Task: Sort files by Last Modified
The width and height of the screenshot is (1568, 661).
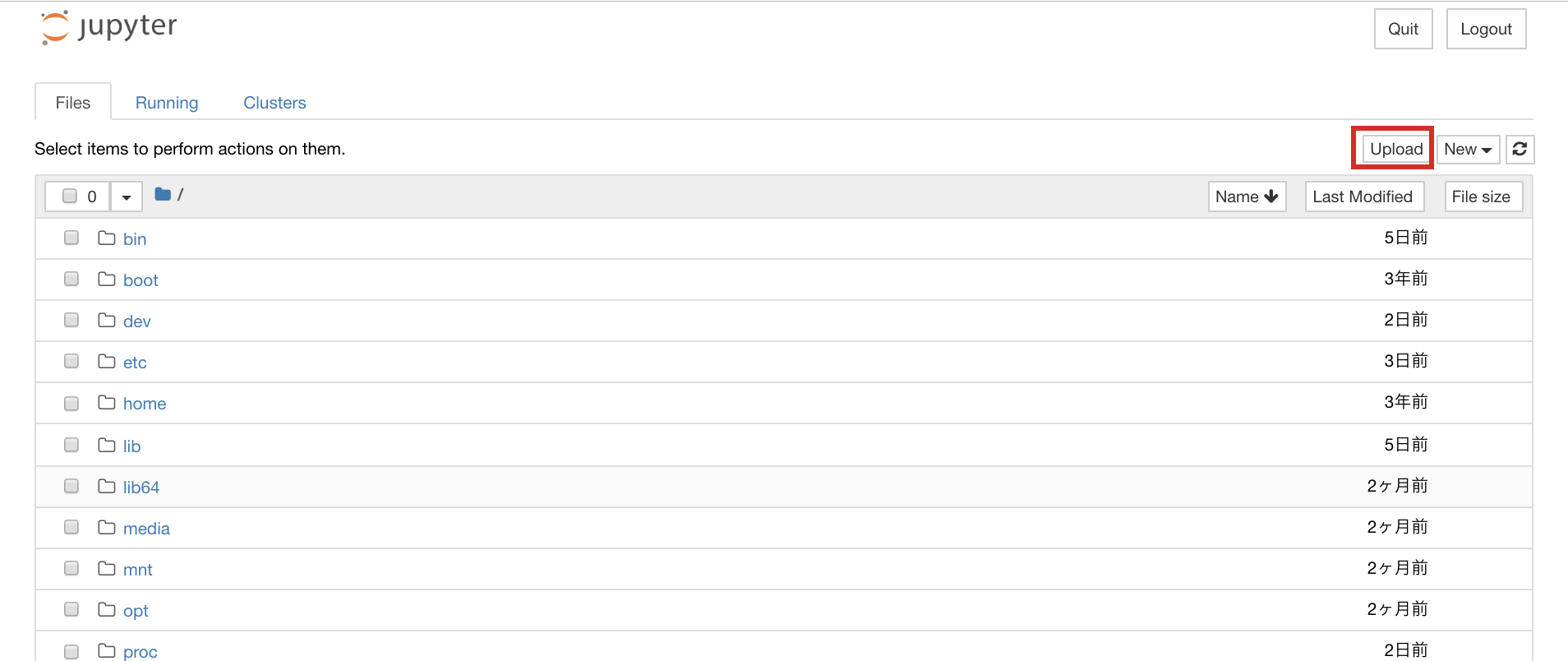Action: point(1363,196)
